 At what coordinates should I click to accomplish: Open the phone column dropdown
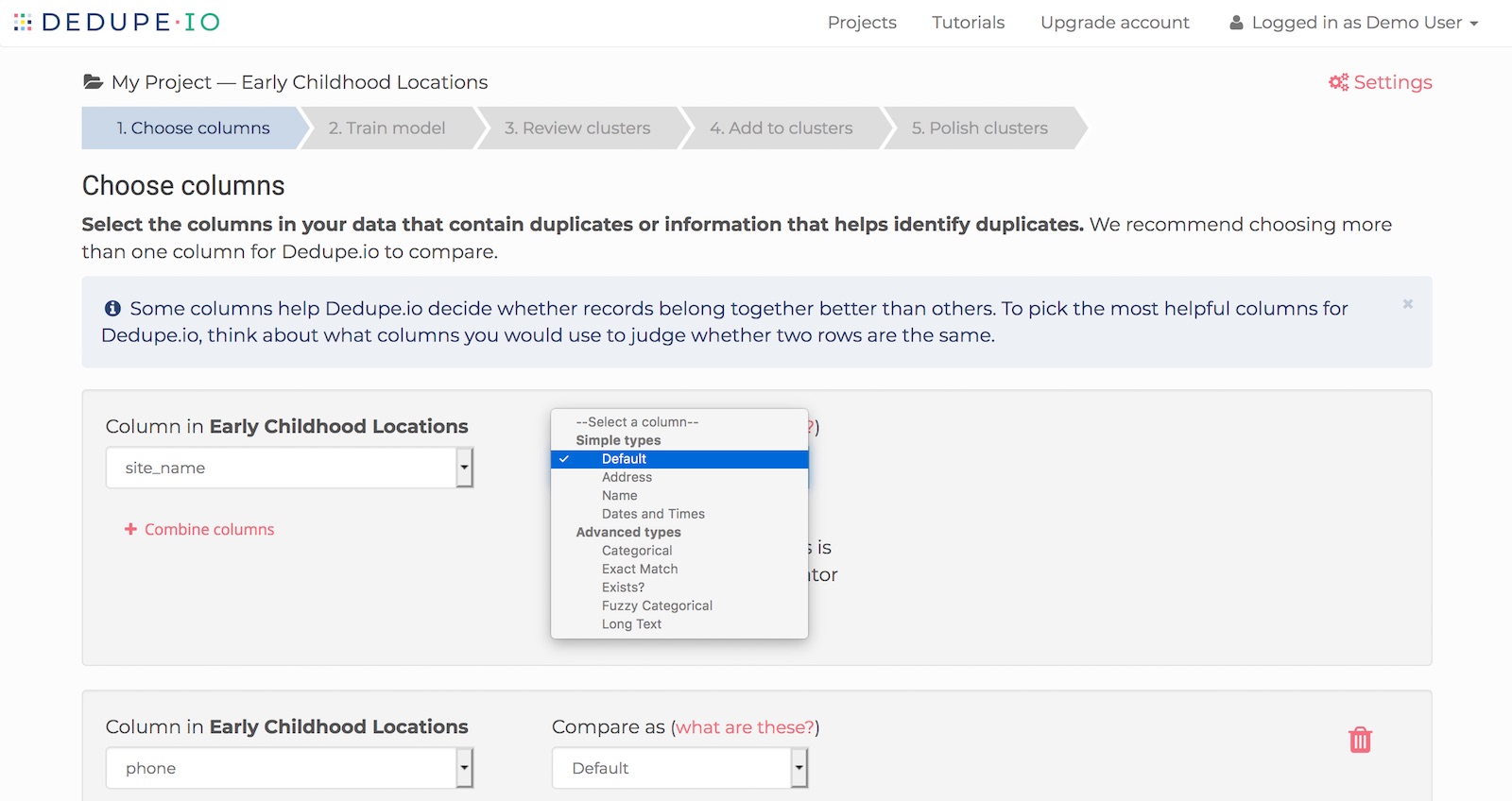(289, 768)
